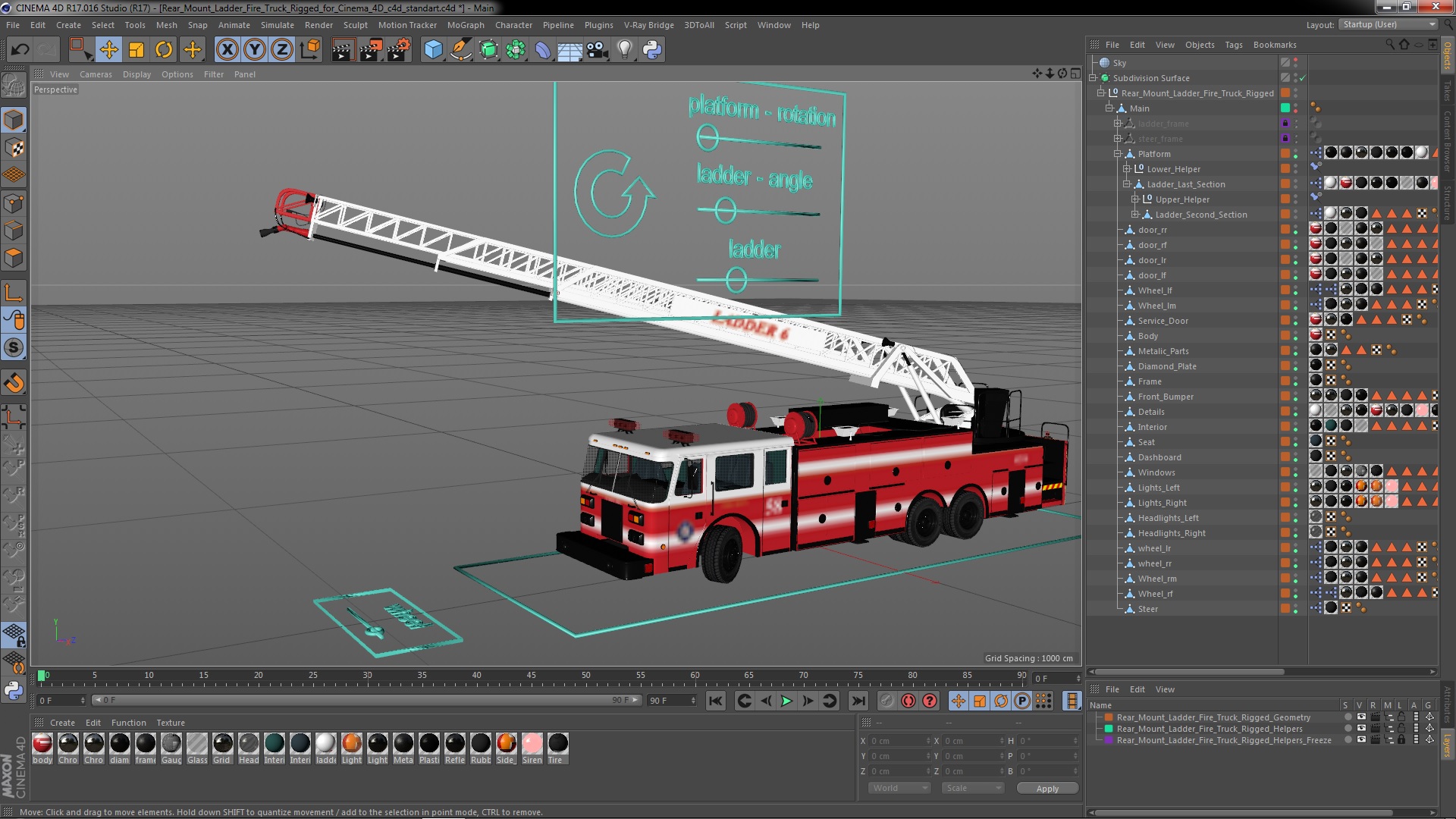Click the Camera object icon
Image resolution: width=1456 pixels, height=819 pixels.
(x=598, y=50)
